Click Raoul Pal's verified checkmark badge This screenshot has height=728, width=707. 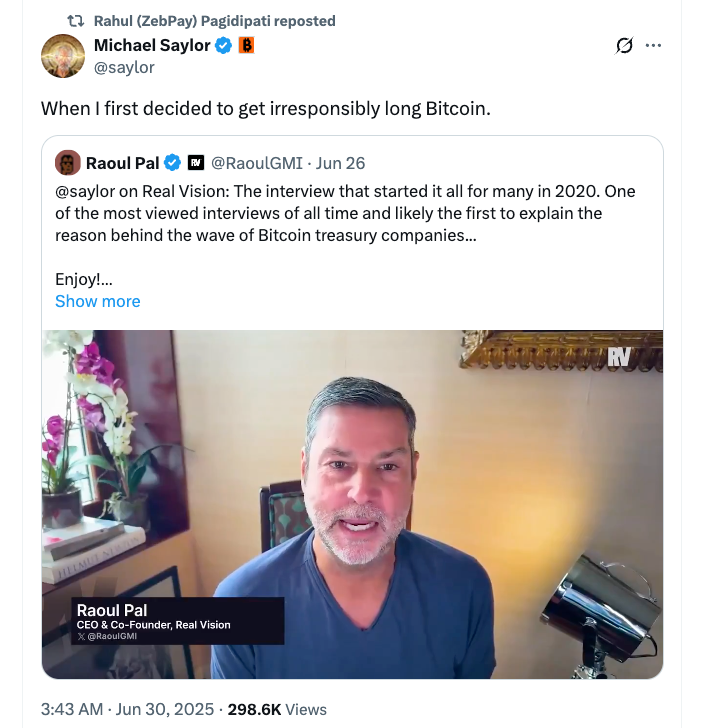172,163
